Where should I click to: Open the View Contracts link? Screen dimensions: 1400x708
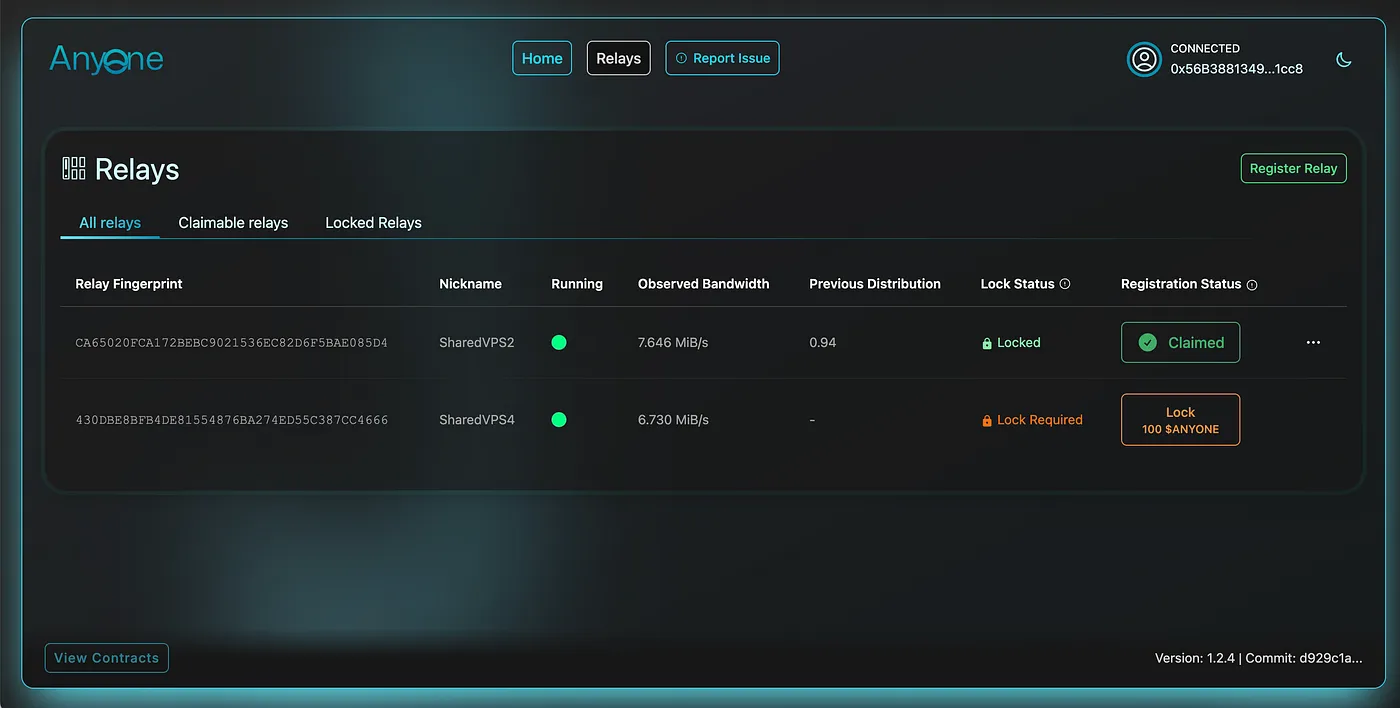[x=107, y=658]
